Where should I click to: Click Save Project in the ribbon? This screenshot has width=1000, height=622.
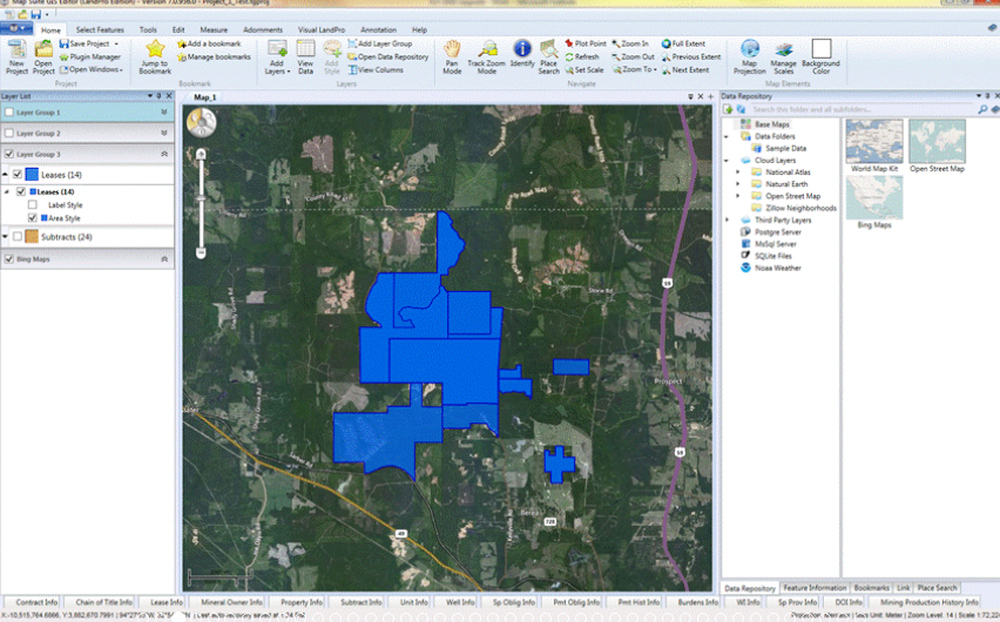pyautogui.click(x=89, y=43)
